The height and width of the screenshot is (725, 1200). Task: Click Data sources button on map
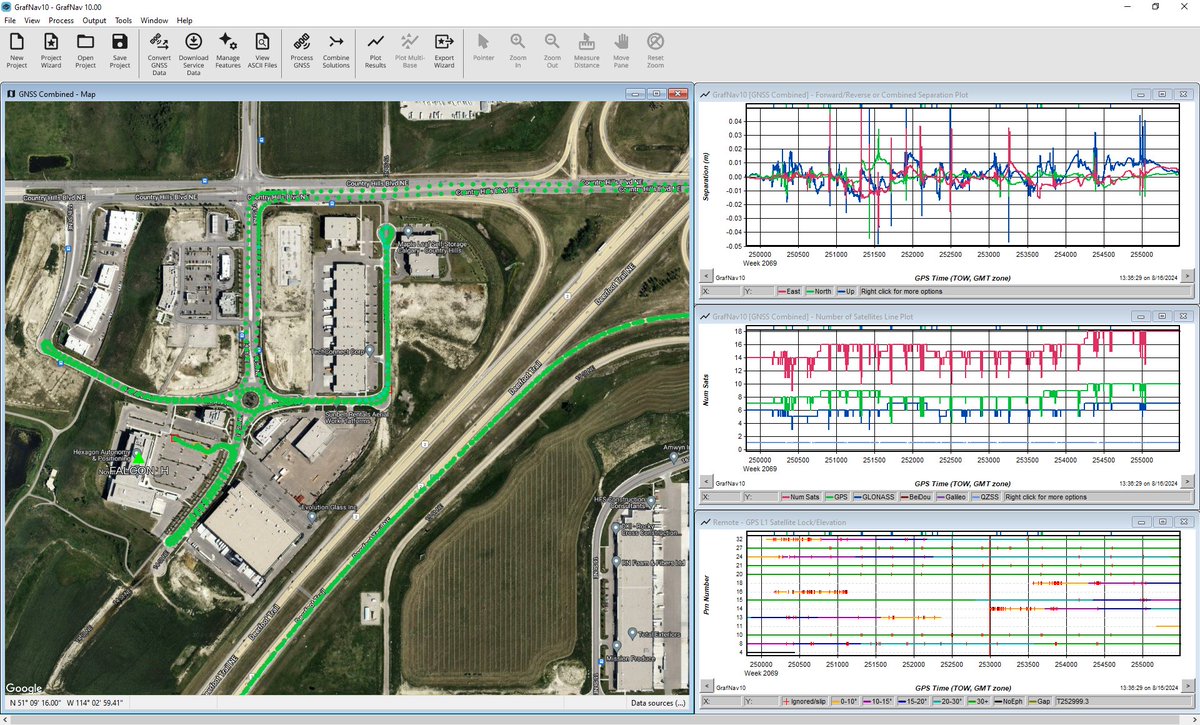[x=659, y=703]
